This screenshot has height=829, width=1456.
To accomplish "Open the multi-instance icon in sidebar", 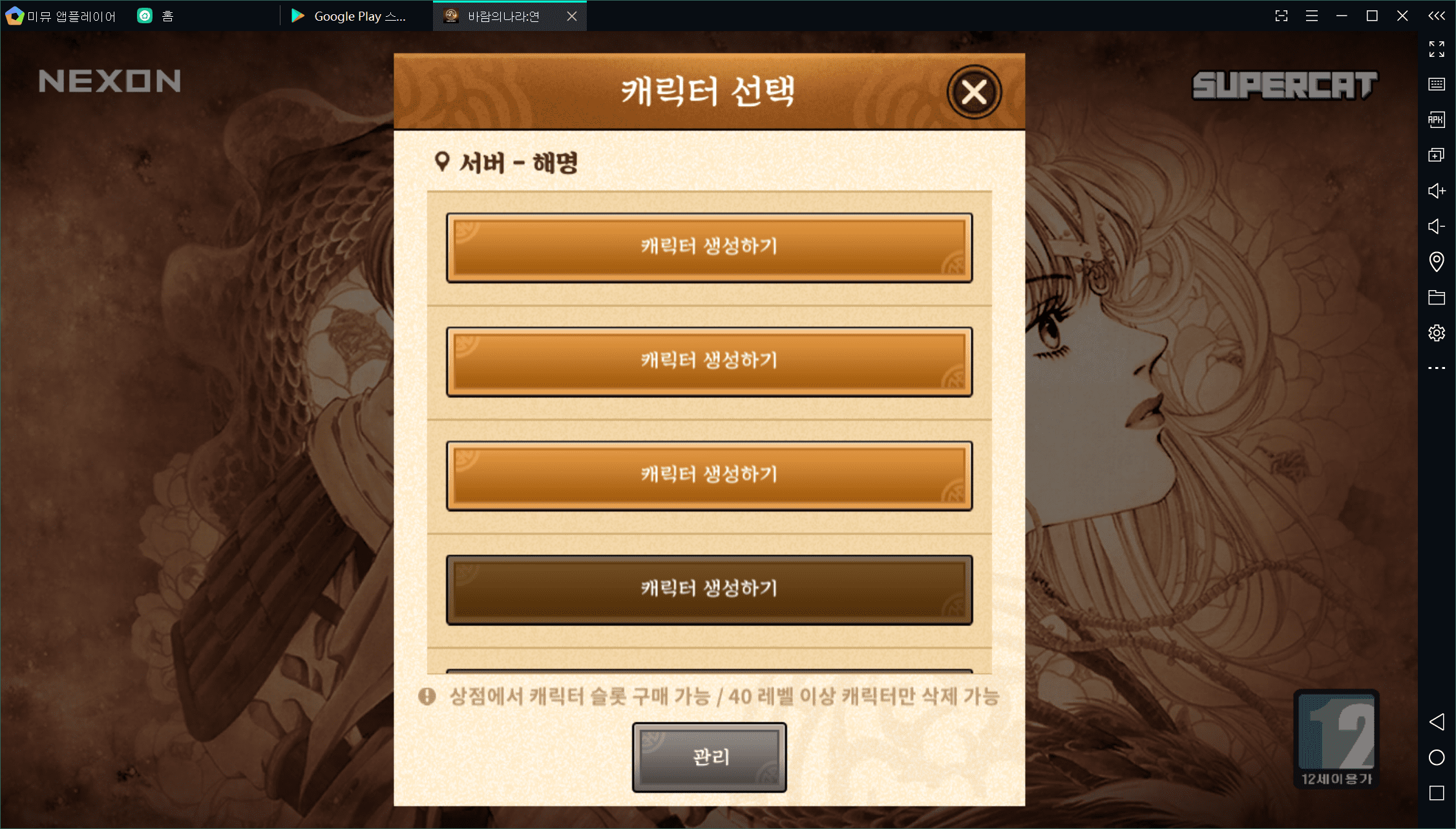I will pyautogui.click(x=1436, y=155).
